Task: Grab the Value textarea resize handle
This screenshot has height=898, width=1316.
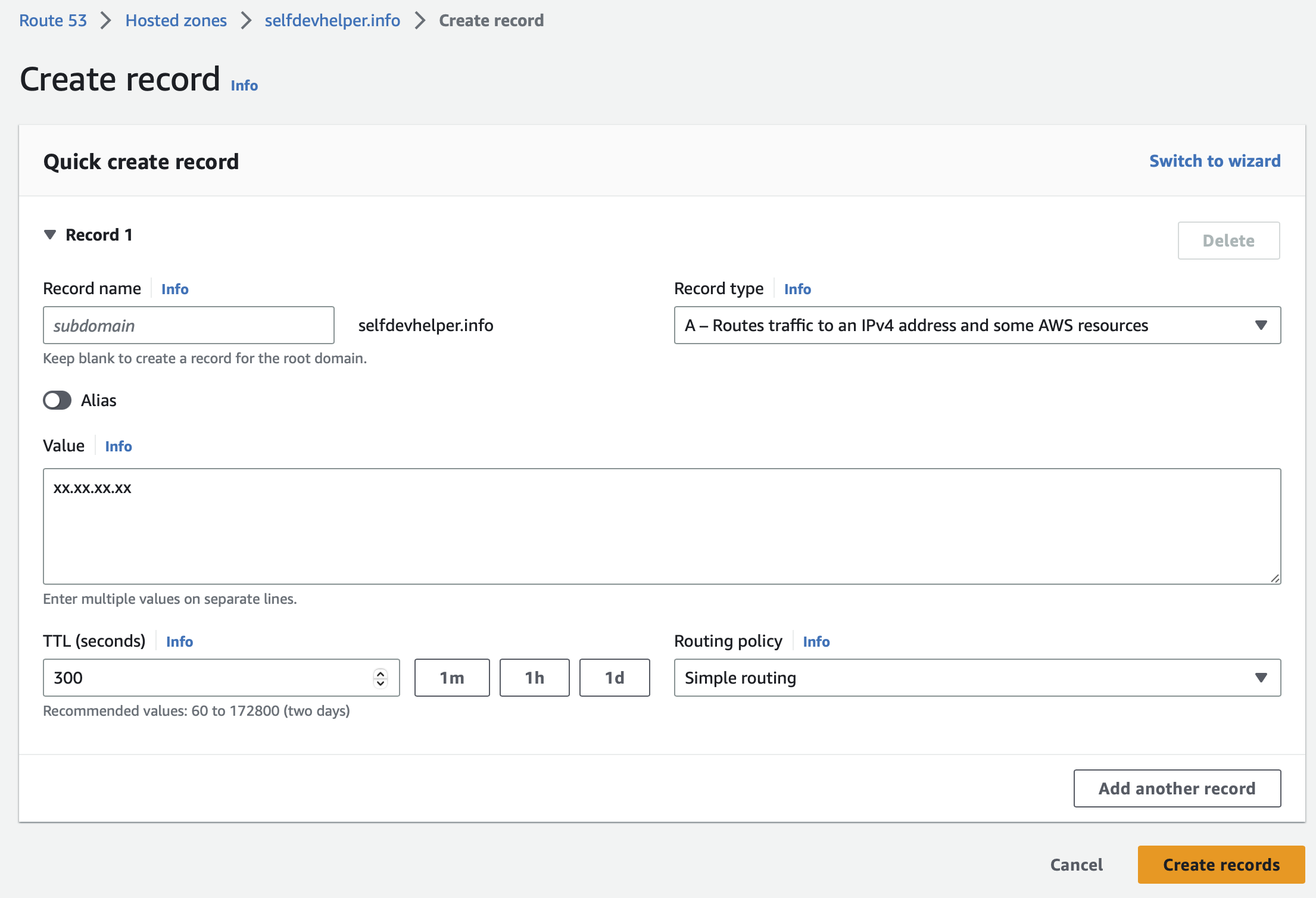Action: click(1275, 578)
